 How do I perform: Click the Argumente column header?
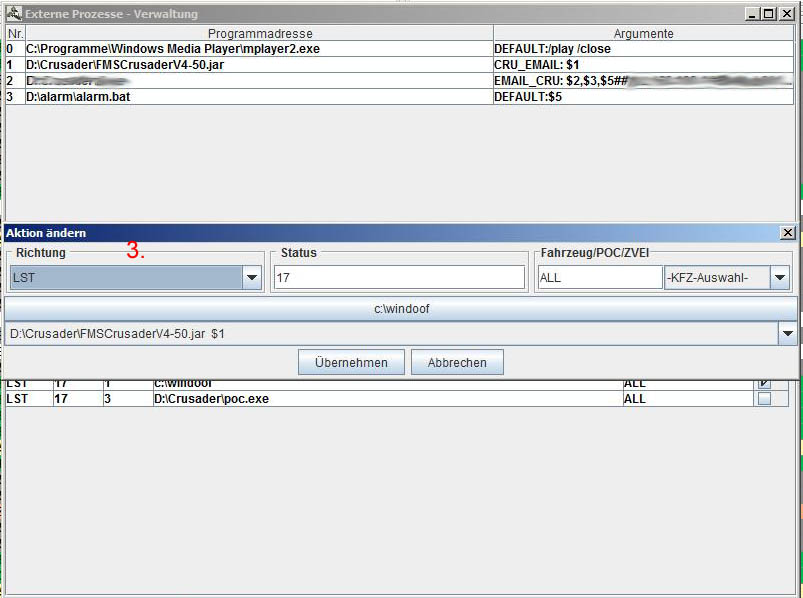click(643, 33)
